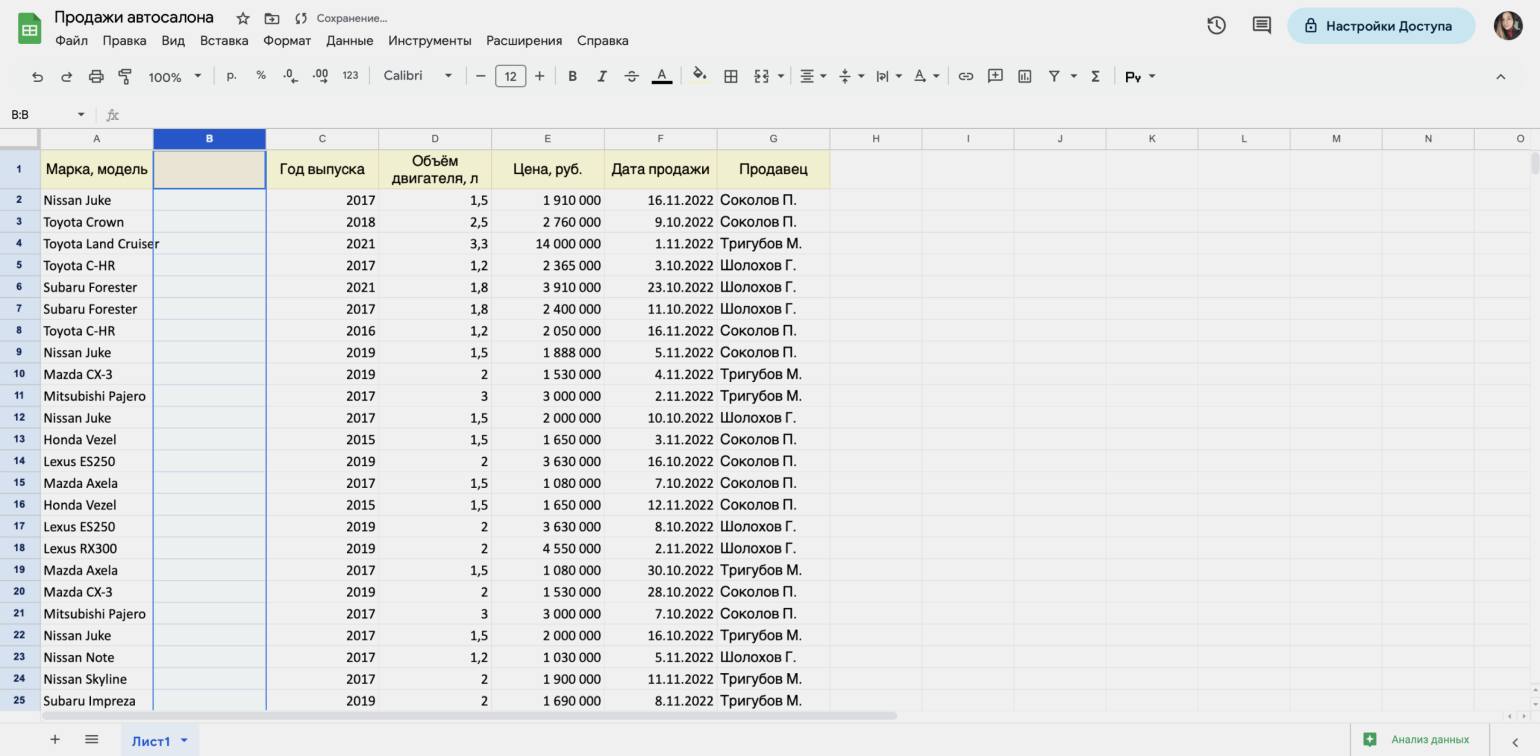Insert a chart from the toolbar
The image size is (1540, 756).
1024,76
